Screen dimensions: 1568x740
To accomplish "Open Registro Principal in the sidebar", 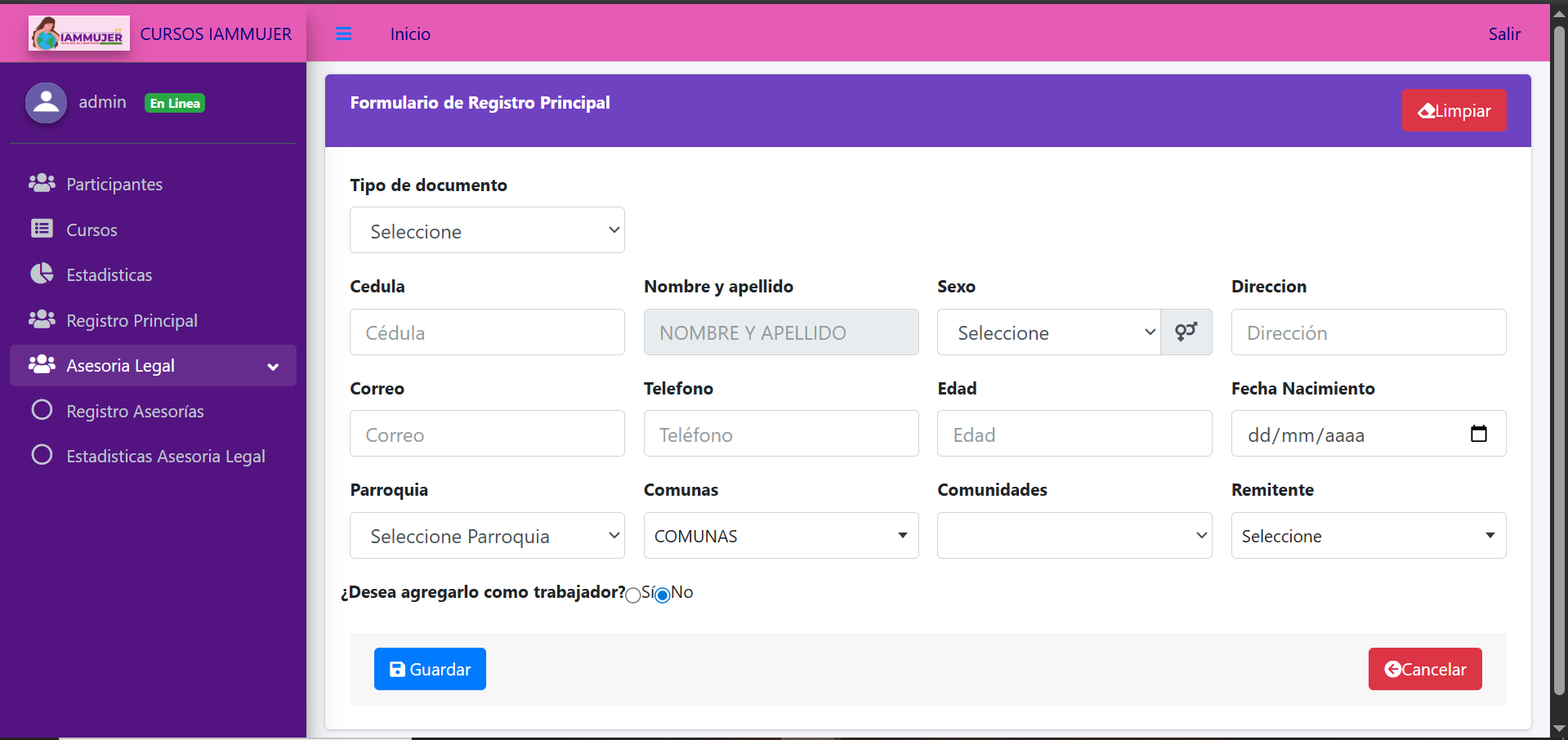I will (x=132, y=320).
